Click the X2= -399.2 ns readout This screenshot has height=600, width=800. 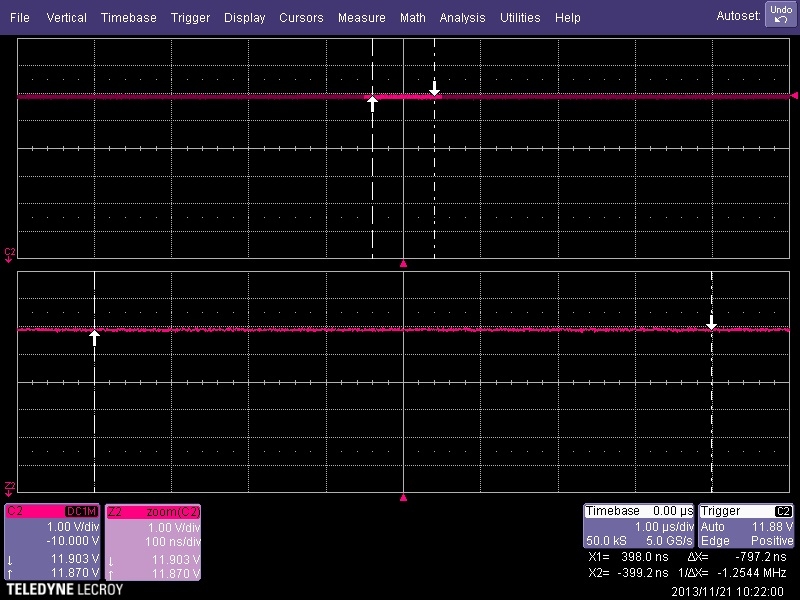(628, 572)
